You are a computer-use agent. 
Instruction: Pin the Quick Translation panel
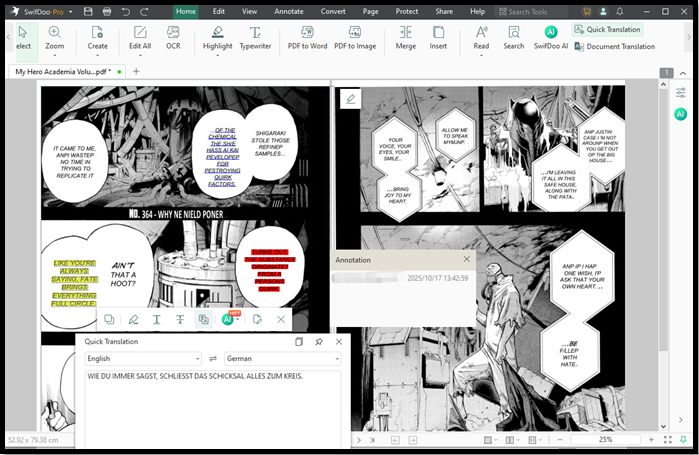(x=319, y=342)
